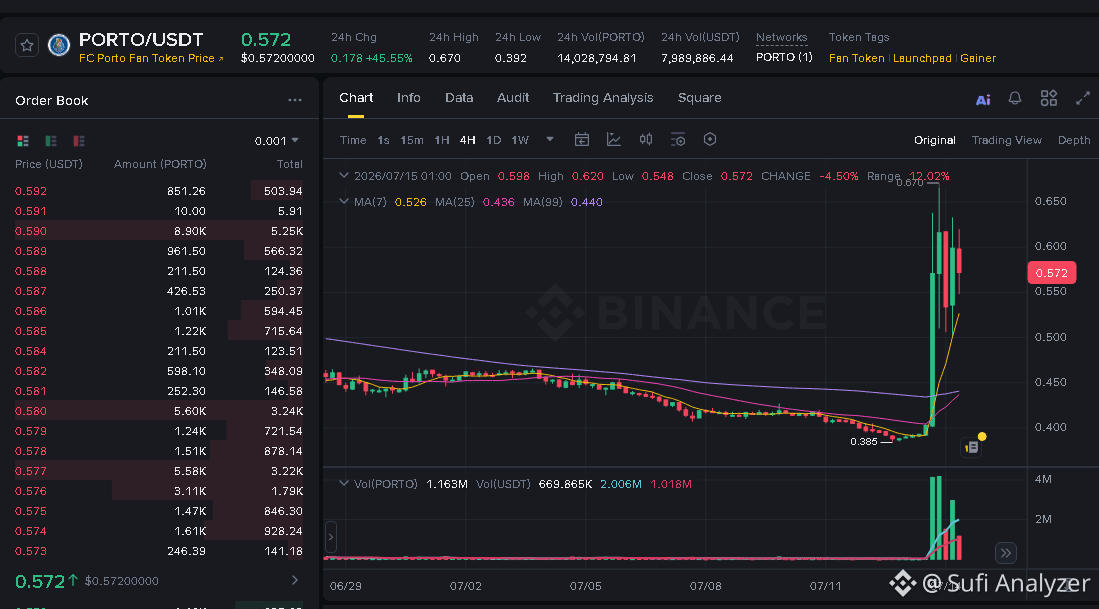Collapse the OHLC info row

coord(343,175)
